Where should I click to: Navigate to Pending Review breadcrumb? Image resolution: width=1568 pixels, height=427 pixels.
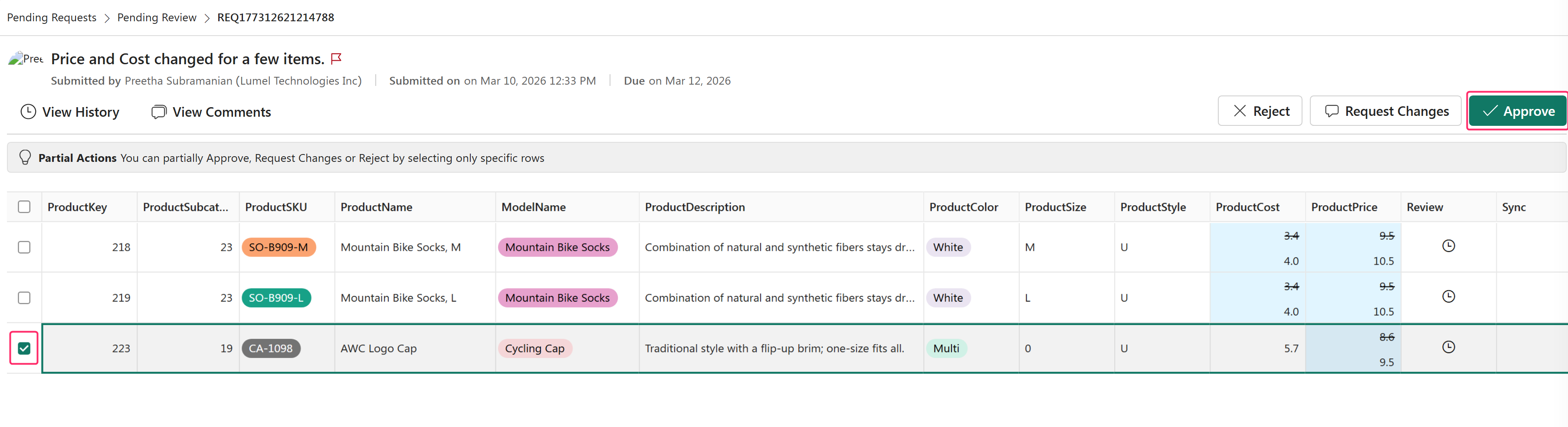click(x=157, y=18)
